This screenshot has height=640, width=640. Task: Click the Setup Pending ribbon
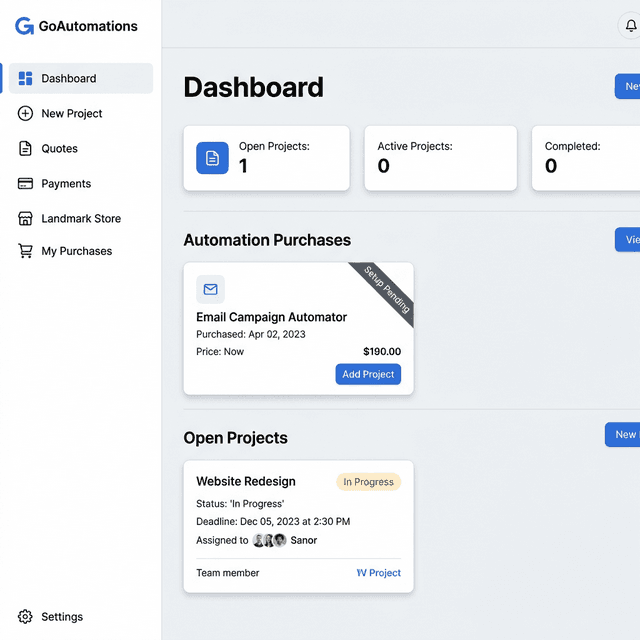[x=385, y=291]
